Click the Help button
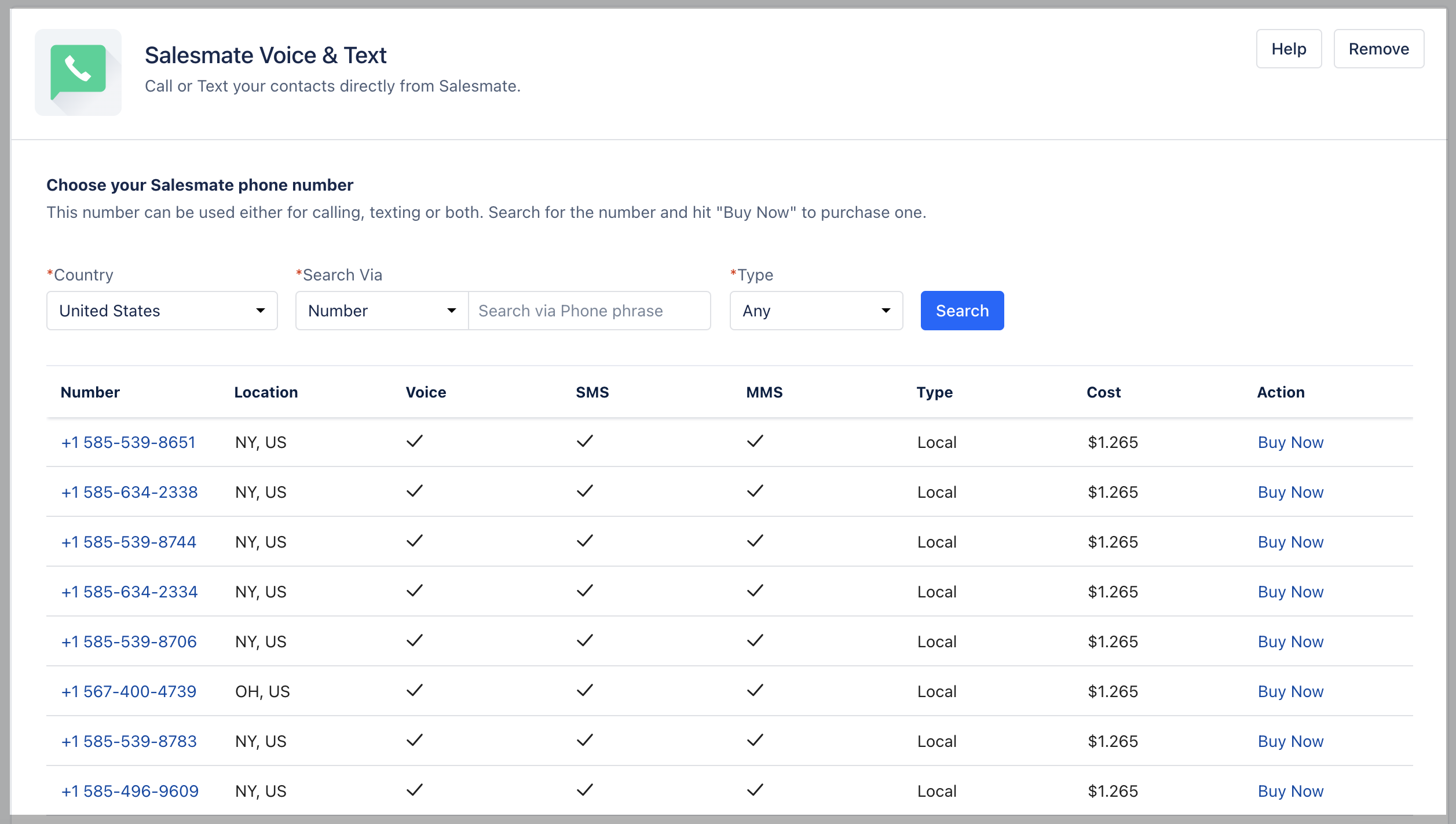Image resolution: width=1456 pixels, height=824 pixels. pyautogui.click(x=1288, y=49)
